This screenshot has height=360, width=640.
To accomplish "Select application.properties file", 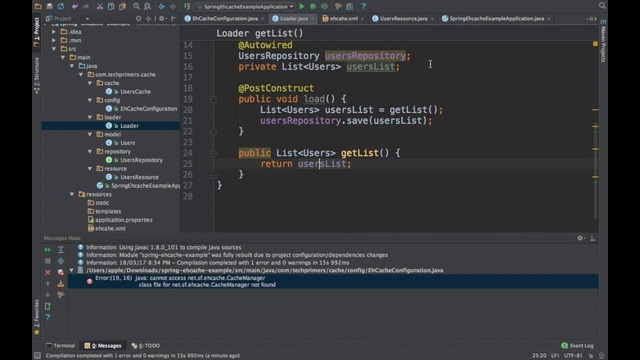I will coord(124,220).
